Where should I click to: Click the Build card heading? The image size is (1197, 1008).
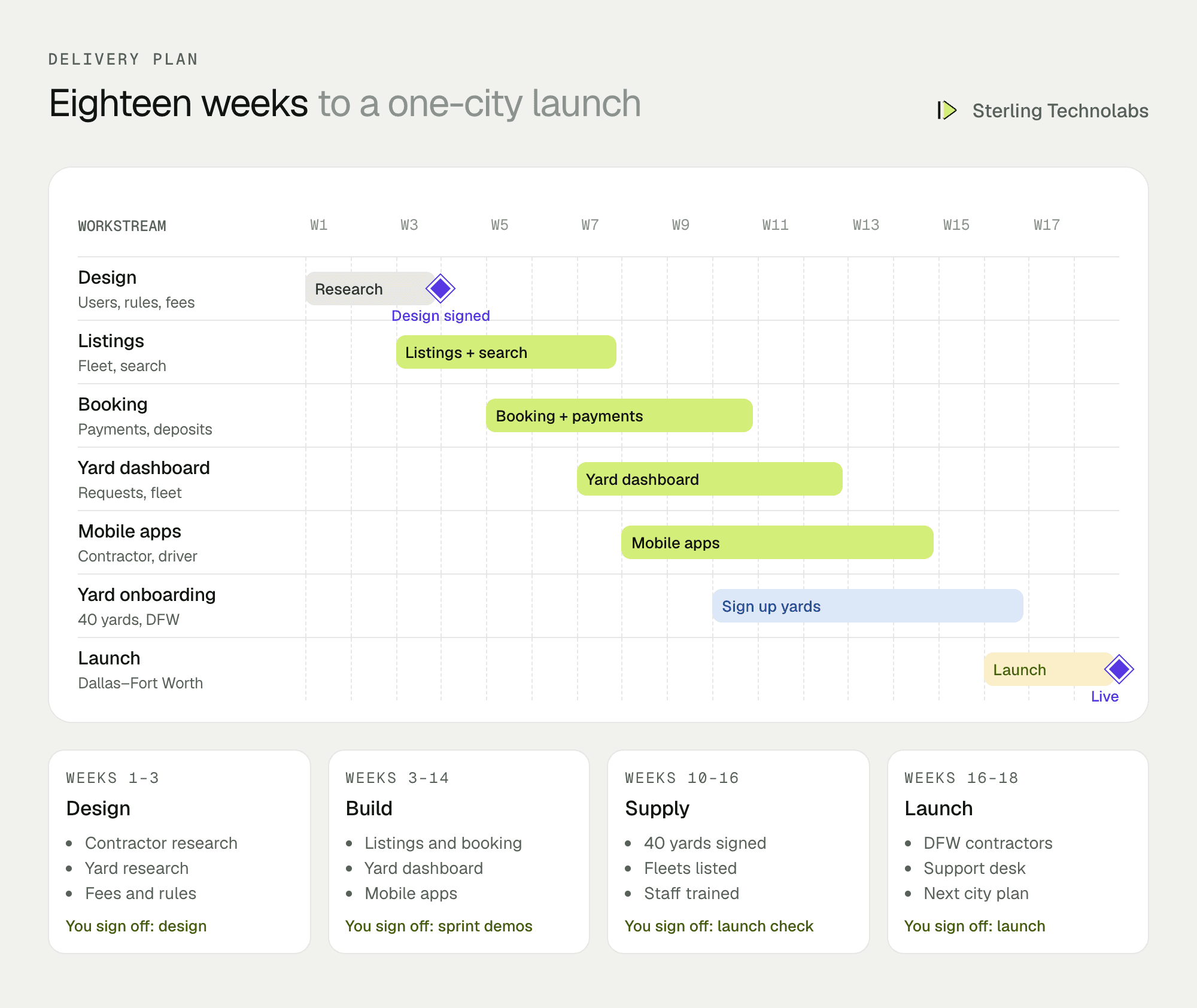369,808
